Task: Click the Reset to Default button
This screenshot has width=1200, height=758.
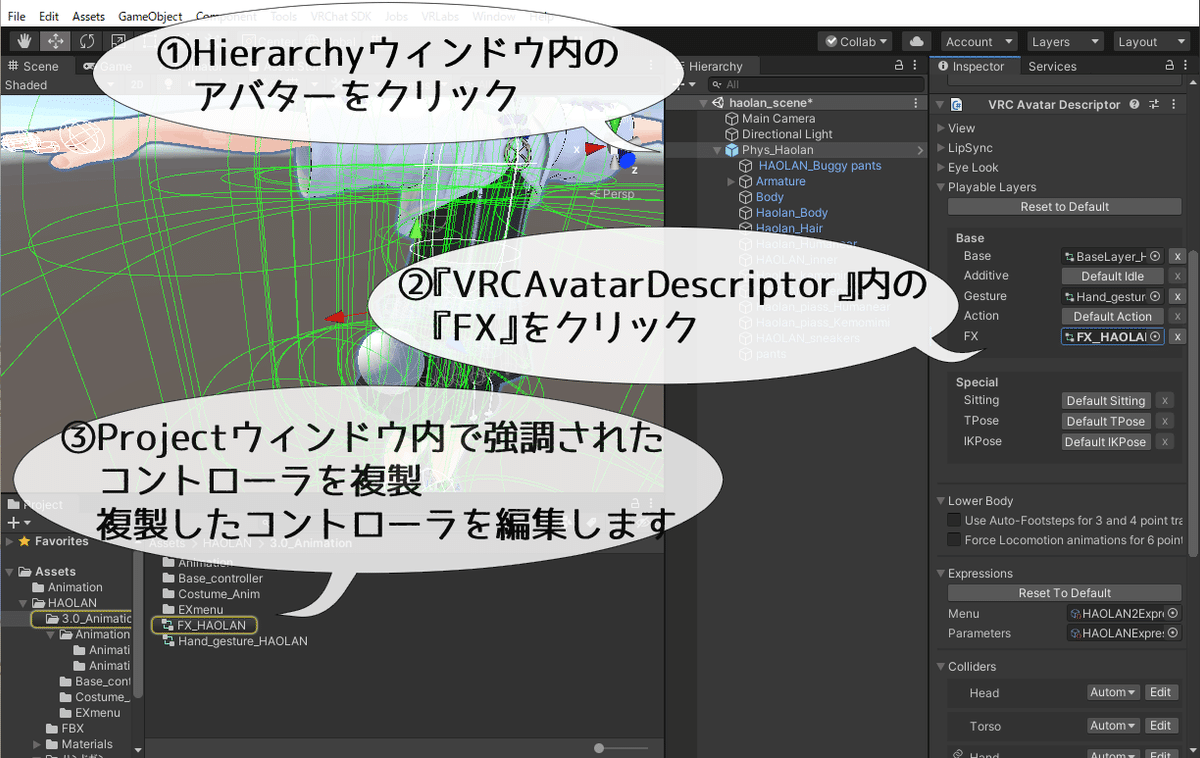Action: point(1064,207)
